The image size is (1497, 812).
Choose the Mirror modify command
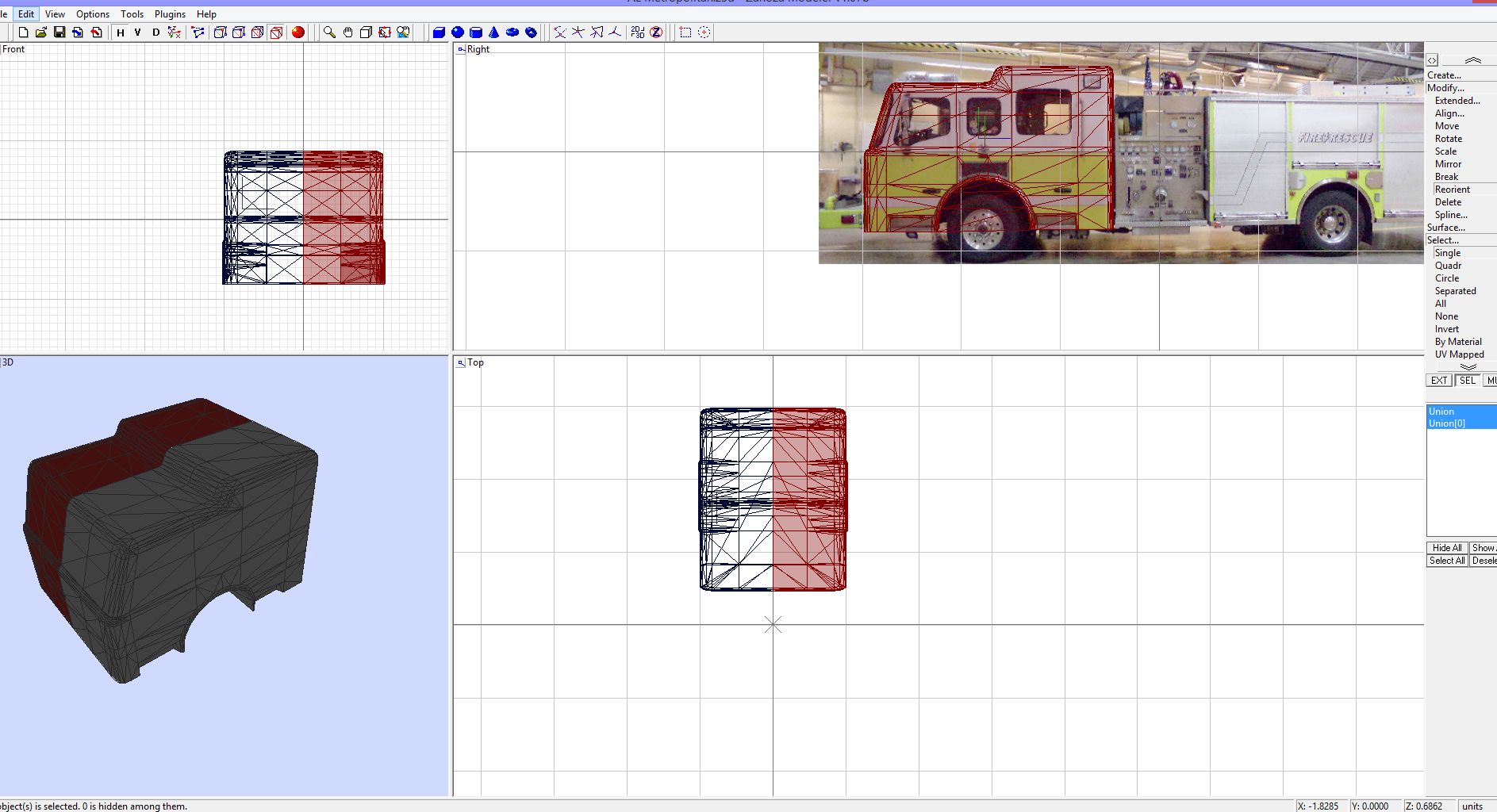tap(1448, 164)
